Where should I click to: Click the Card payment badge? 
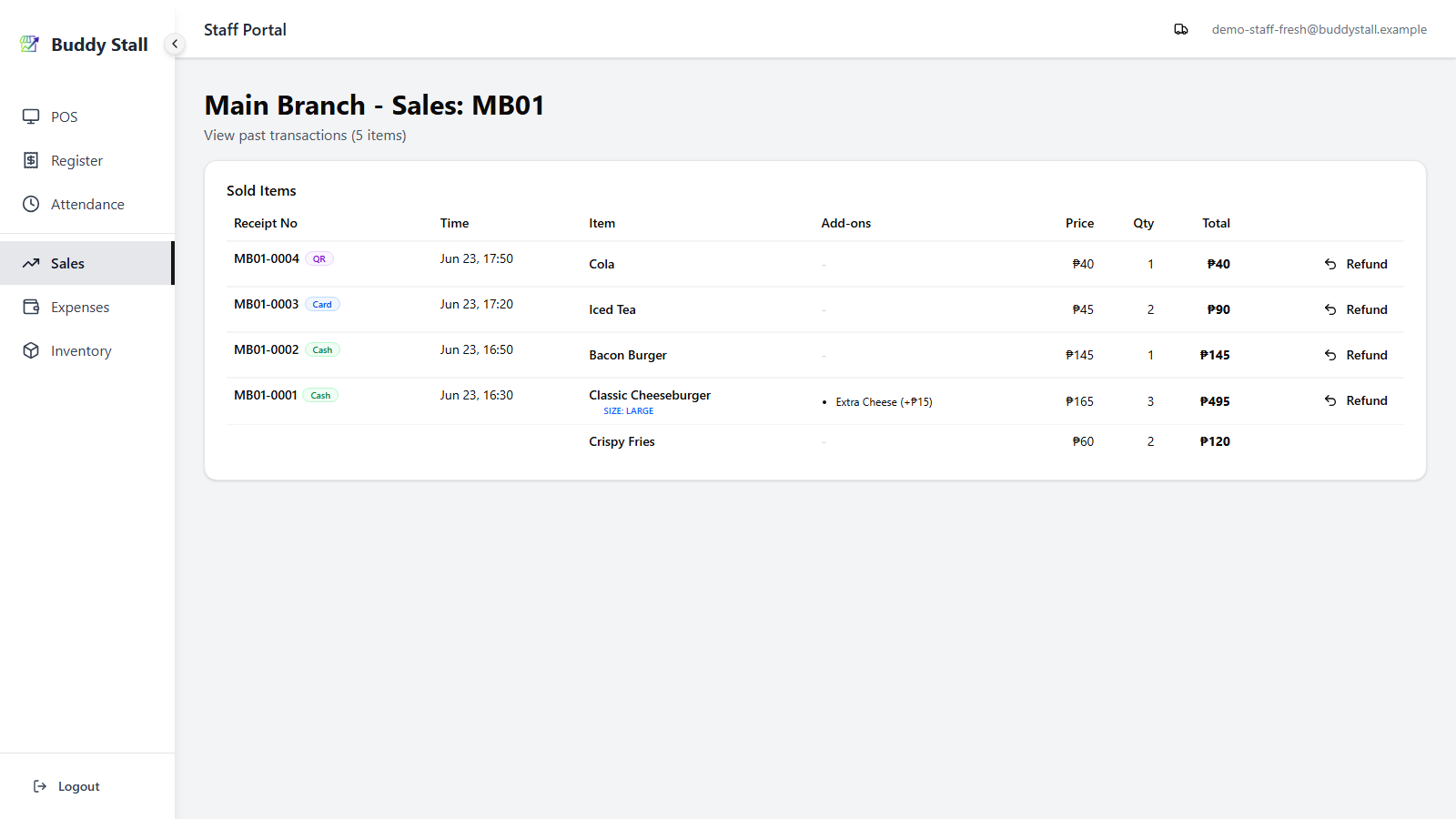(x=322, y=304)
